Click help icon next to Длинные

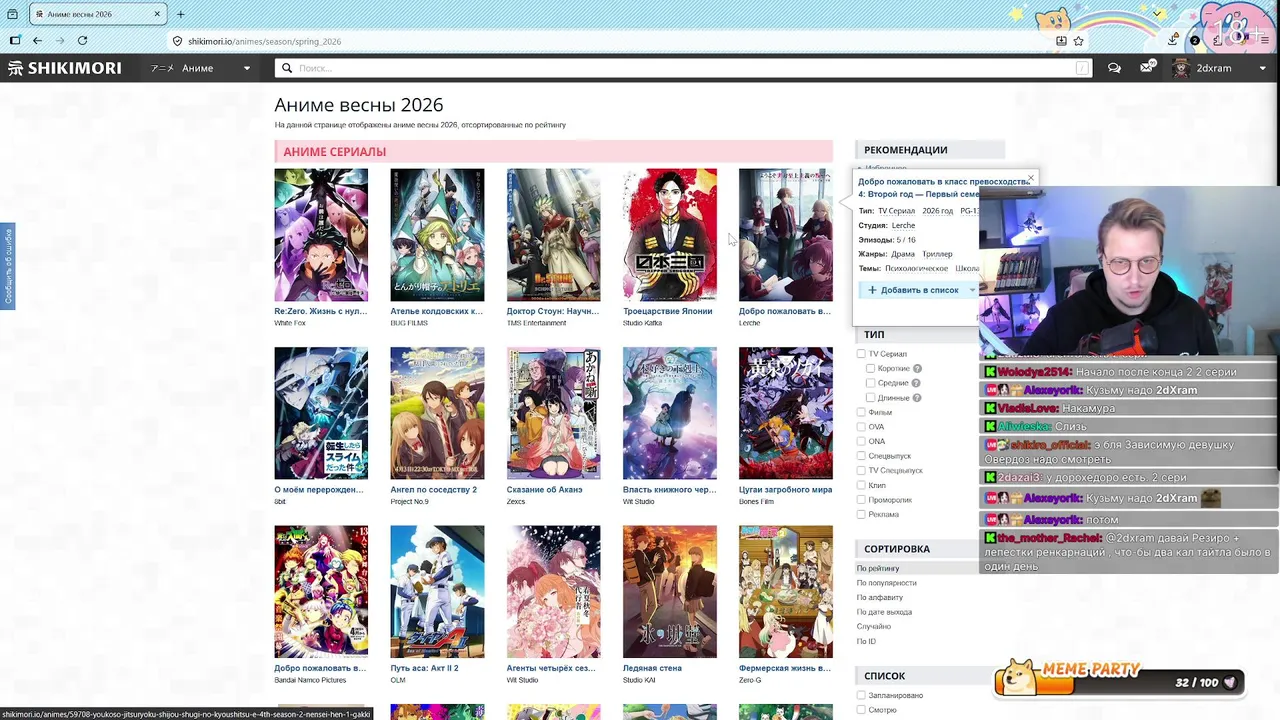coord(917,398)
